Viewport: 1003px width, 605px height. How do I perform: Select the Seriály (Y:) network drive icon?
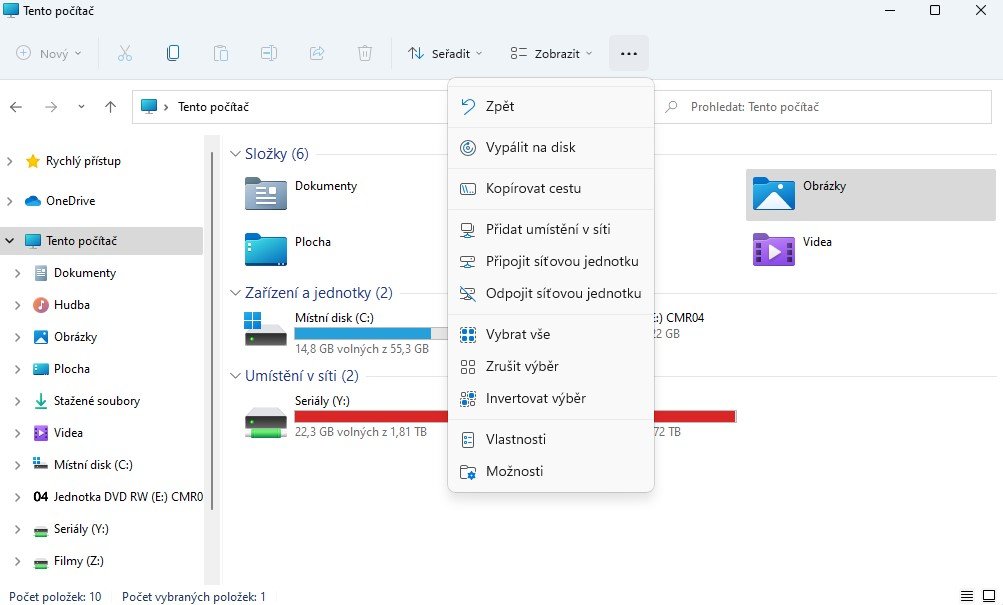[265, 422]
